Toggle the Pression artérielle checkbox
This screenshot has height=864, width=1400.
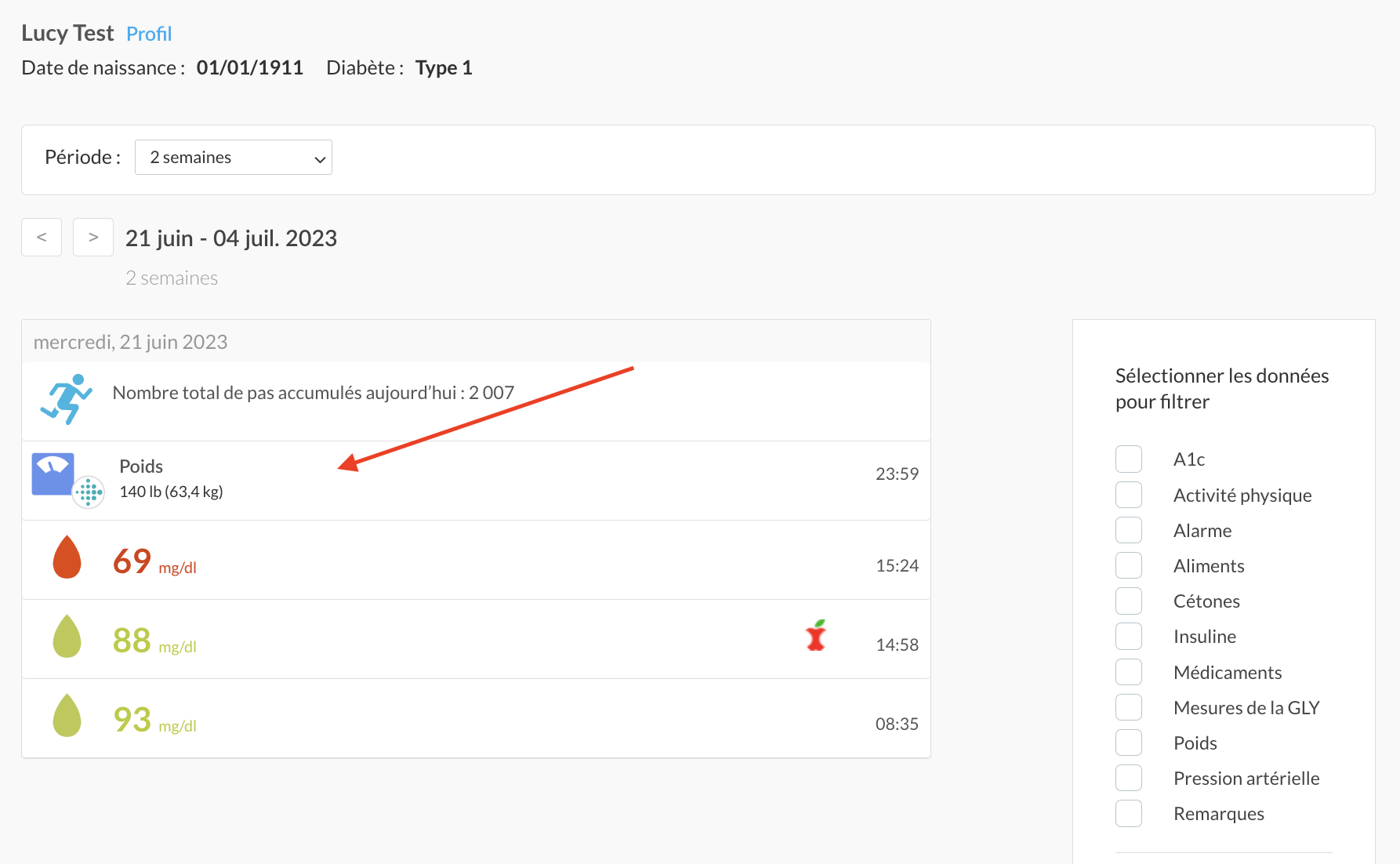point(1129,778)
